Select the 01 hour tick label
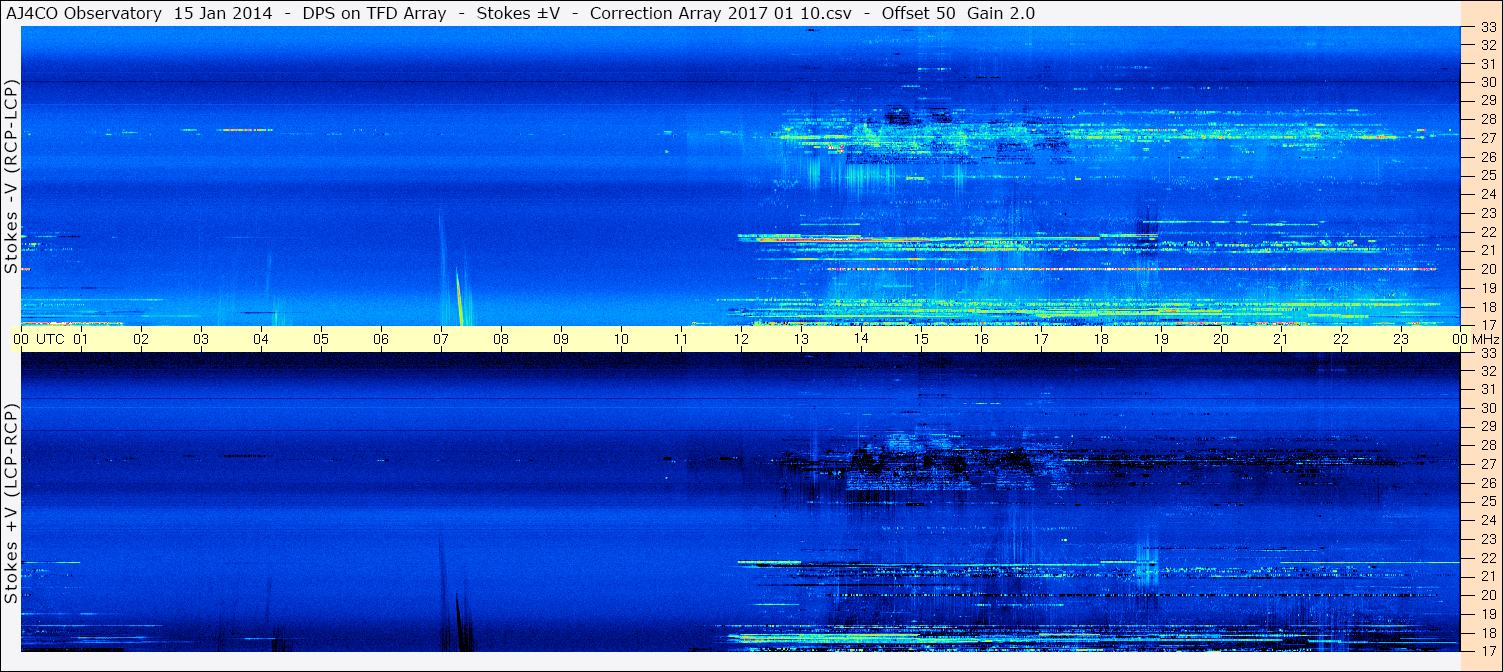The width and height of the screenshot is (1503, 672). pos(81,339)
